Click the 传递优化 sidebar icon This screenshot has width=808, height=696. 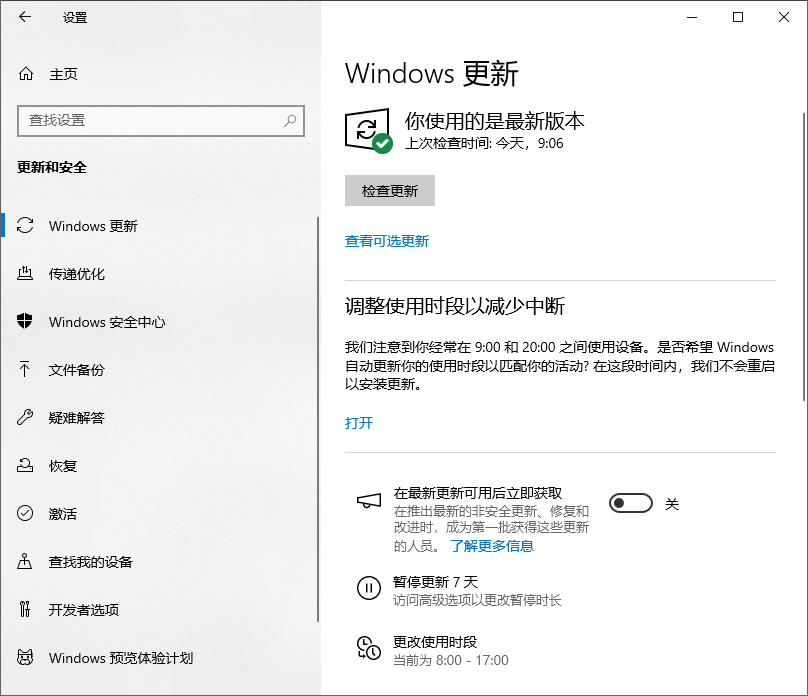coord(25,273)
